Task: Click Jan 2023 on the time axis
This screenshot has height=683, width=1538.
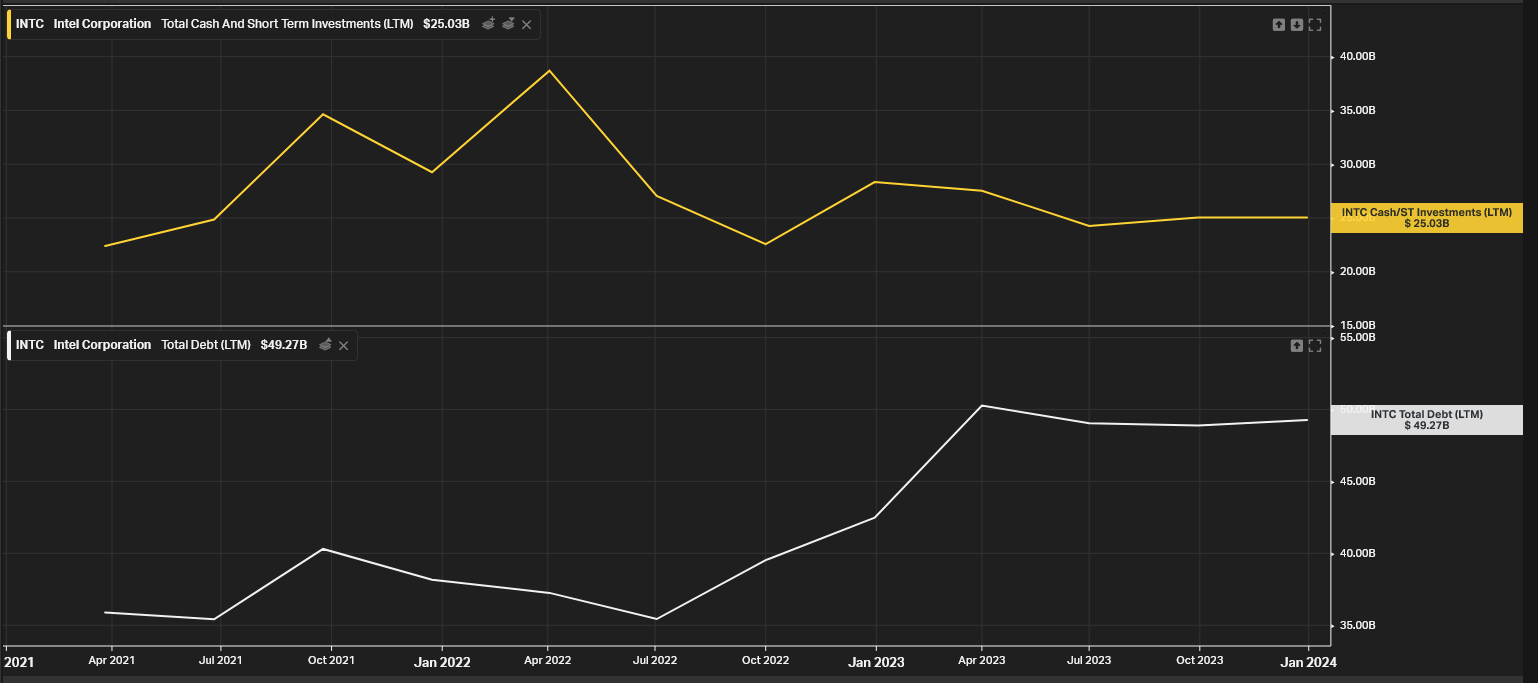Action: [876, 662]
